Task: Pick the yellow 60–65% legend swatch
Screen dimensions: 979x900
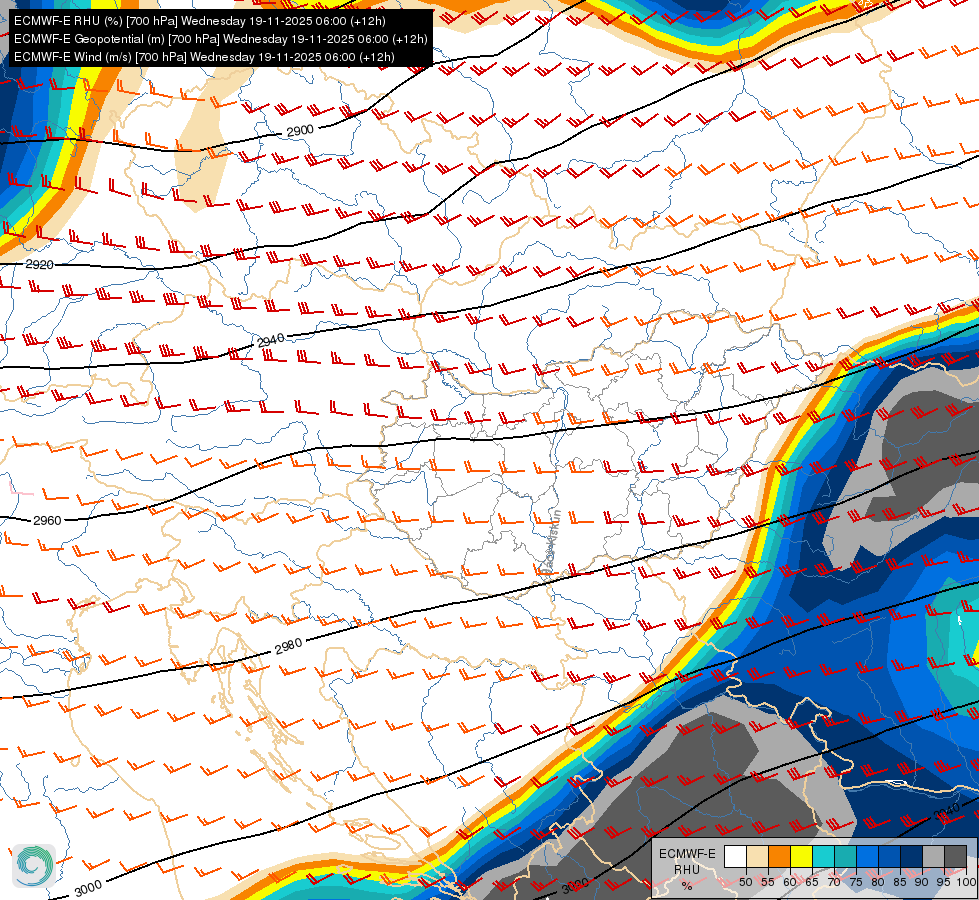Action: (x=802, y=856)
